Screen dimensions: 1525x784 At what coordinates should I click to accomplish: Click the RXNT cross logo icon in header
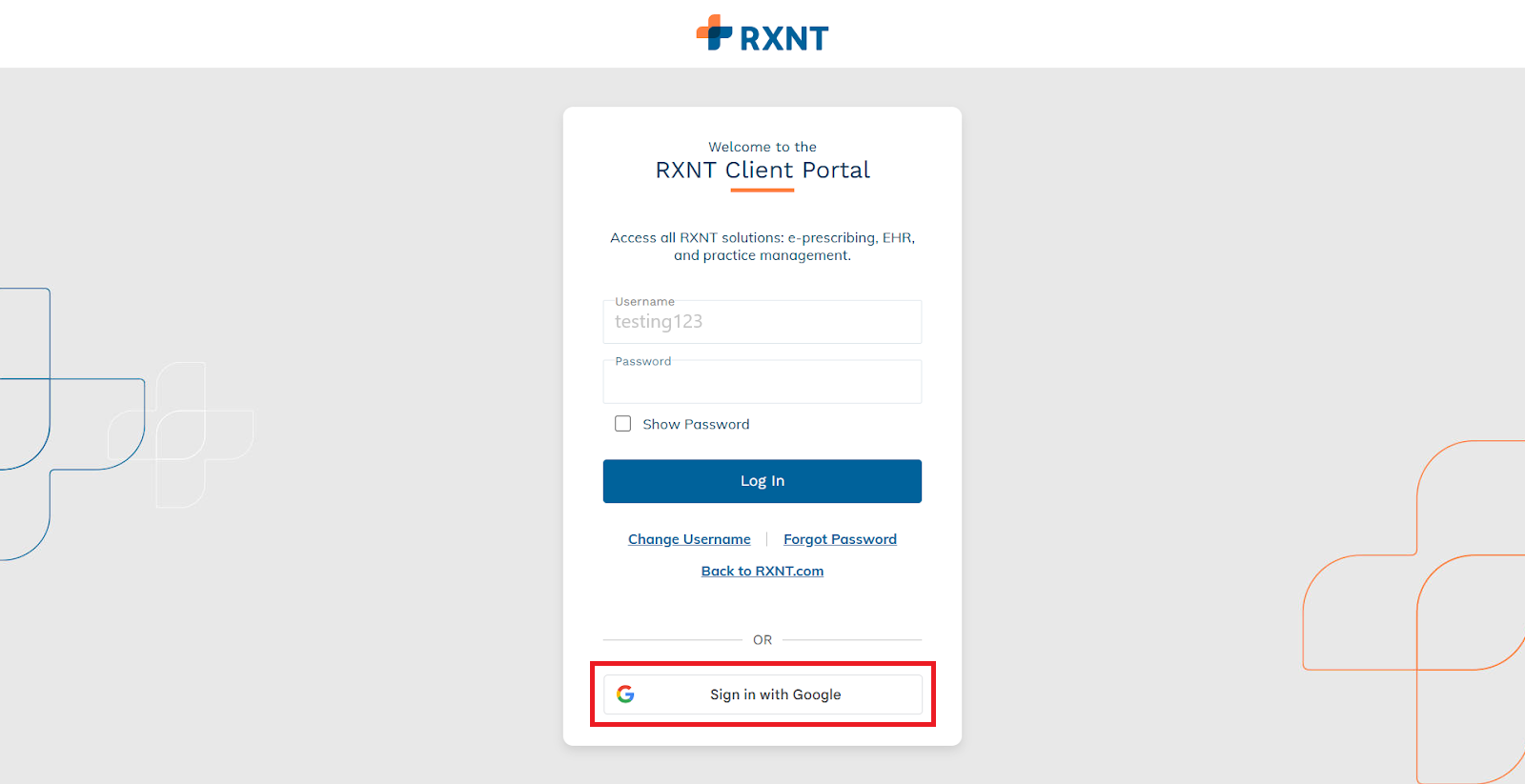click(x=714, y=32)
